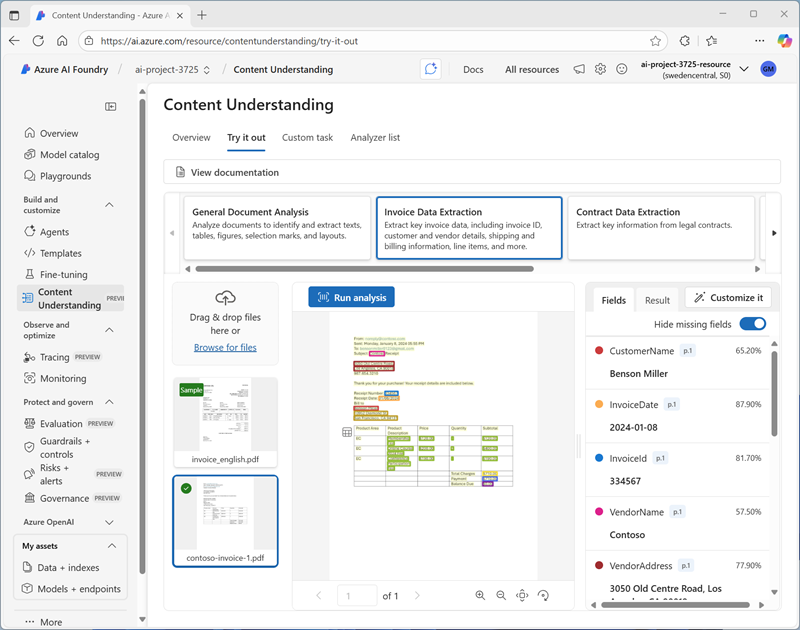Click the fit-to-page icon in preview toolbar
The width and height of the screenshot is (800, 630).
click(x=522, y=595)
